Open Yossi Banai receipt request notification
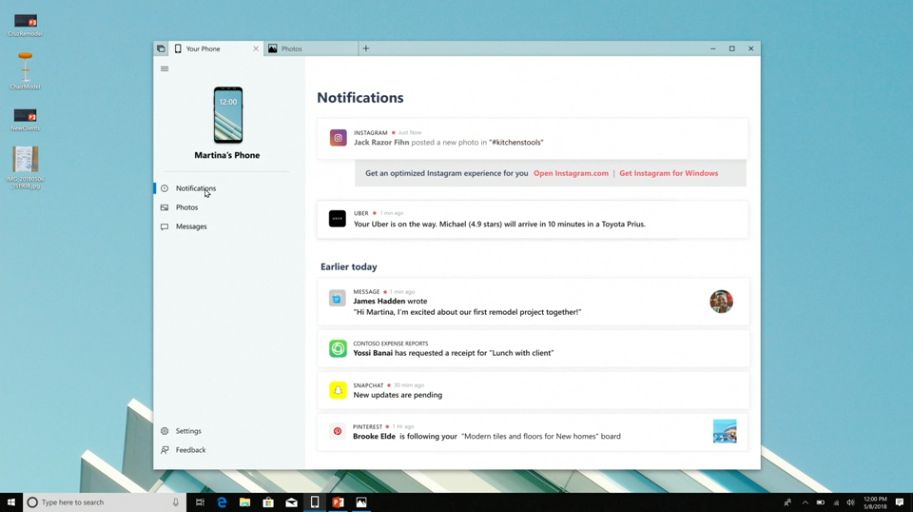The height and width of the screenshot is (513, 913). (532, 348)
